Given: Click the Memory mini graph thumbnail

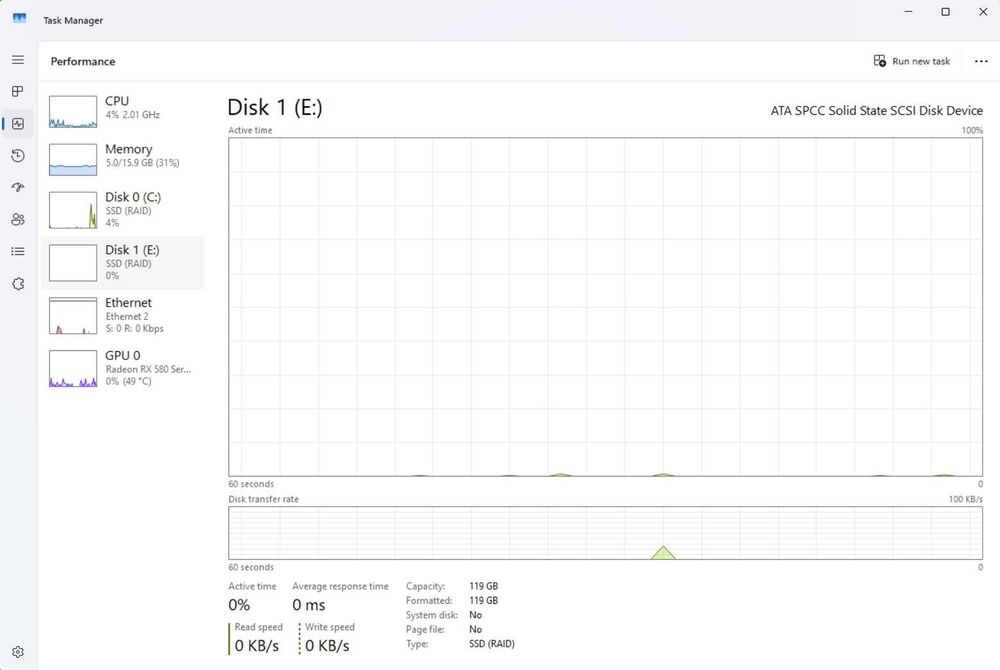Looking at the screenshot, I should tap(73, 159).
